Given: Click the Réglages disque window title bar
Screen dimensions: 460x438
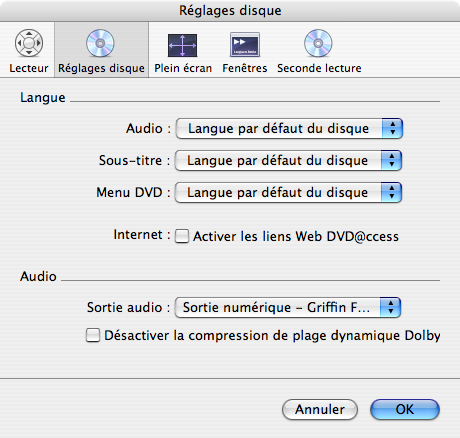Looking at the screenshot, I should coord(230,10).
